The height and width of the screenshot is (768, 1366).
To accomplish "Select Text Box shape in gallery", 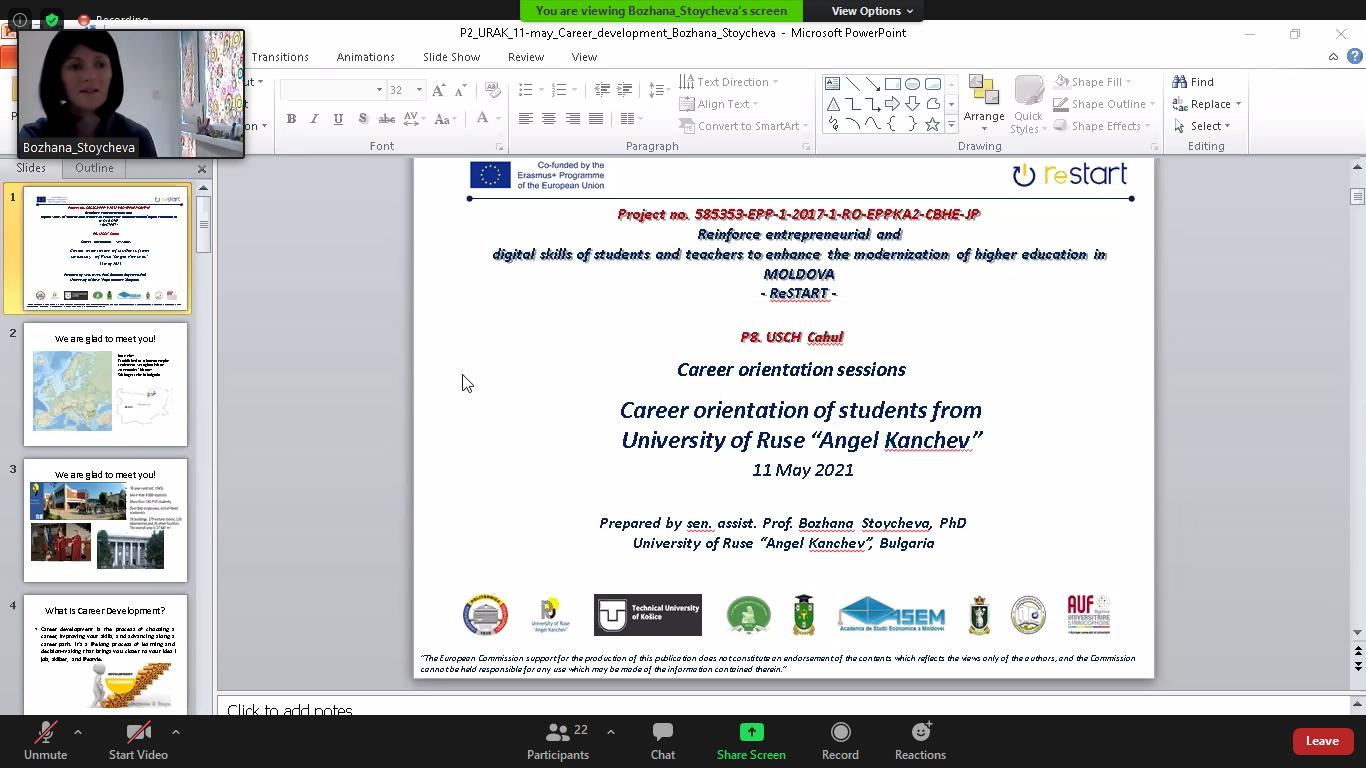I will click(832, 84).
